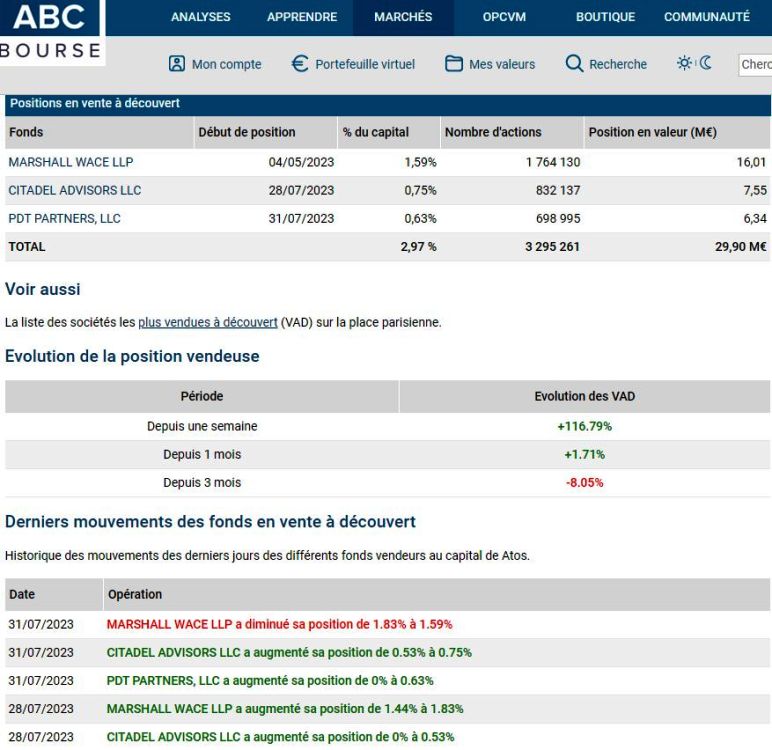Click the Recherche magnifier icon
772x750 pixels.
point(574,64)
